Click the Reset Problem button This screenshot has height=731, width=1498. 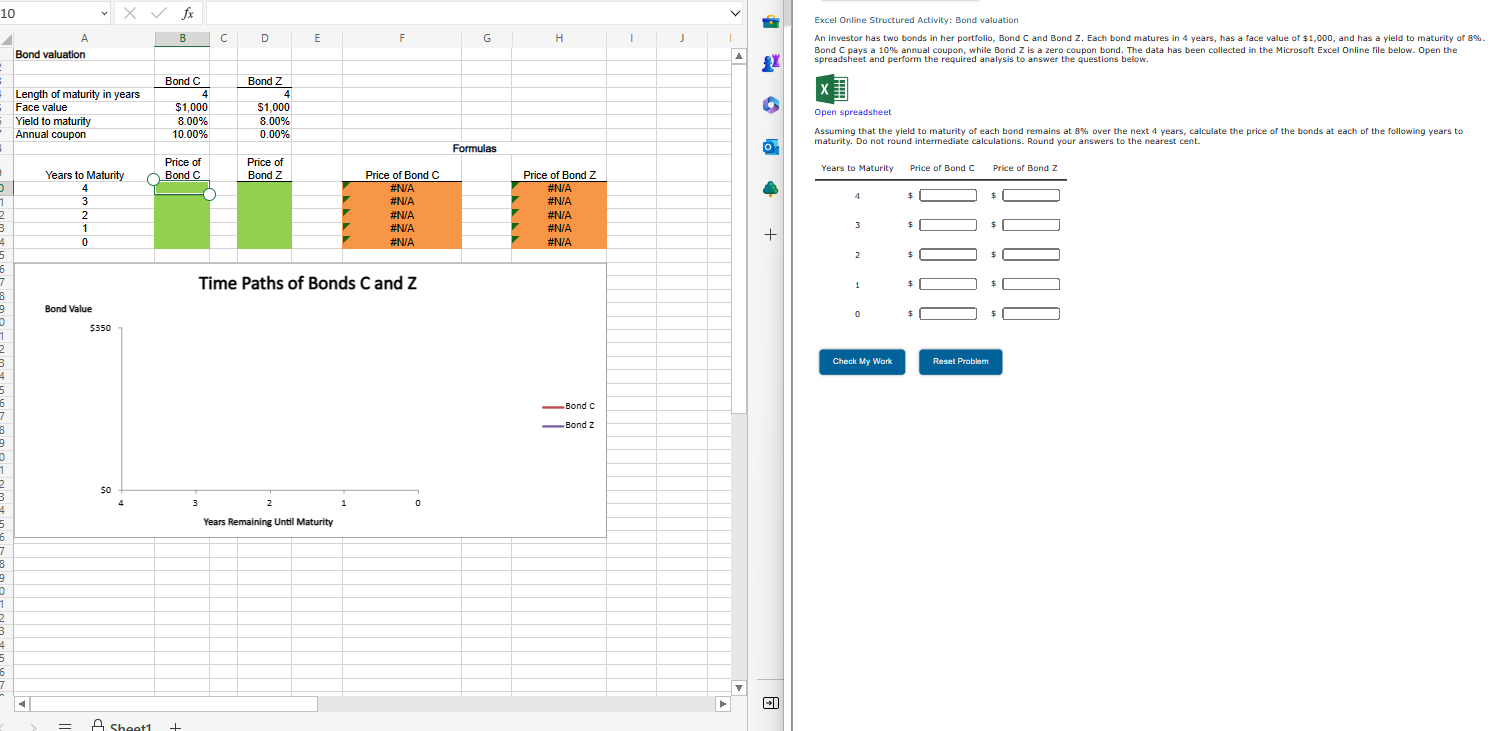[x=960, y=362]
